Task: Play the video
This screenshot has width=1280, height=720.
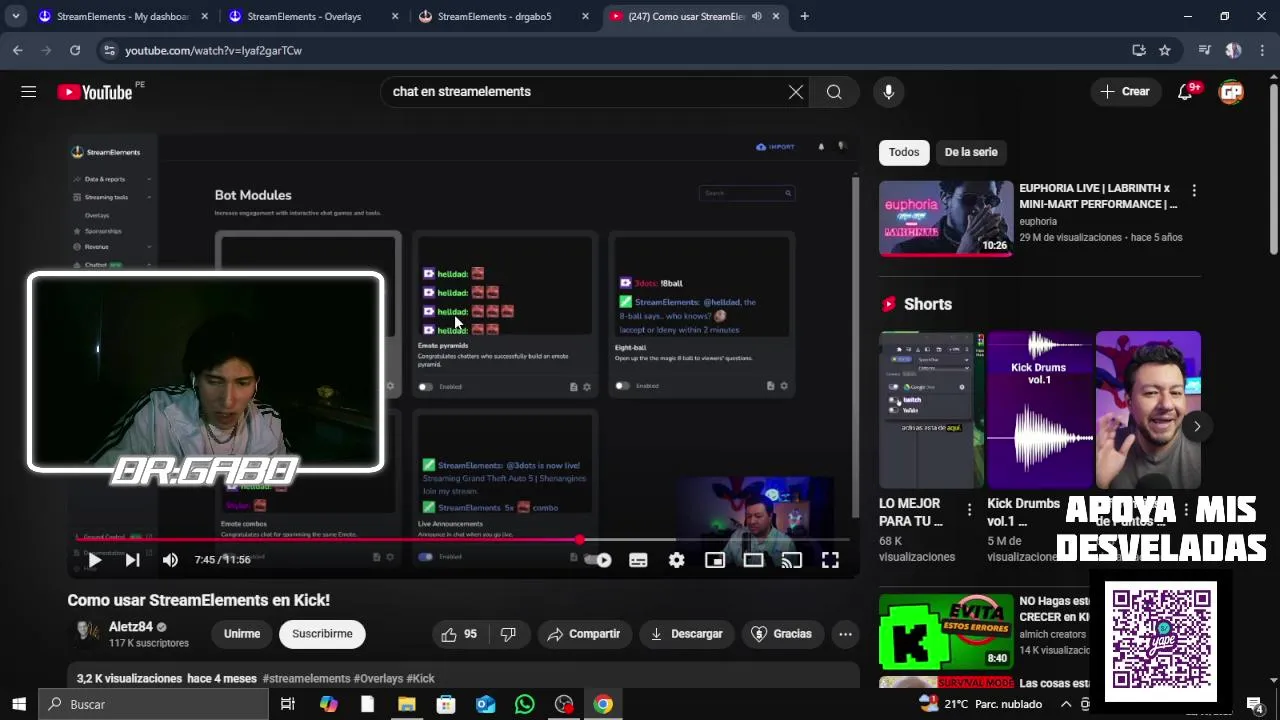Action: (x=94, y=560)
